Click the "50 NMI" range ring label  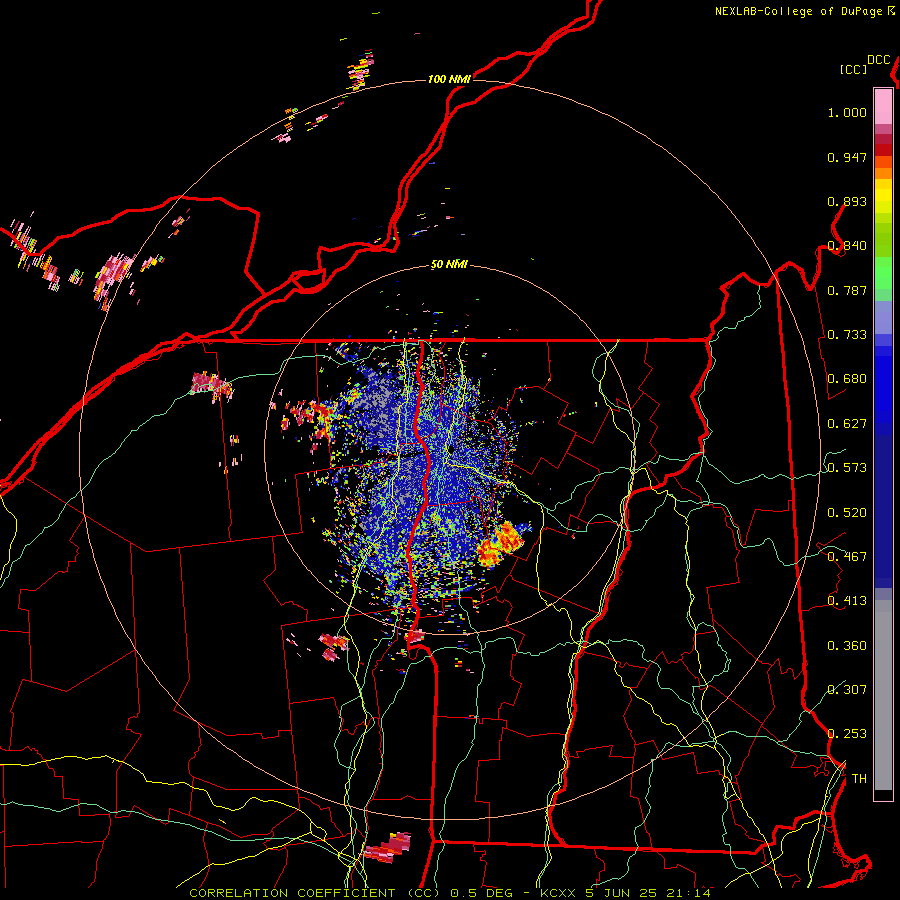pos(449,264)
